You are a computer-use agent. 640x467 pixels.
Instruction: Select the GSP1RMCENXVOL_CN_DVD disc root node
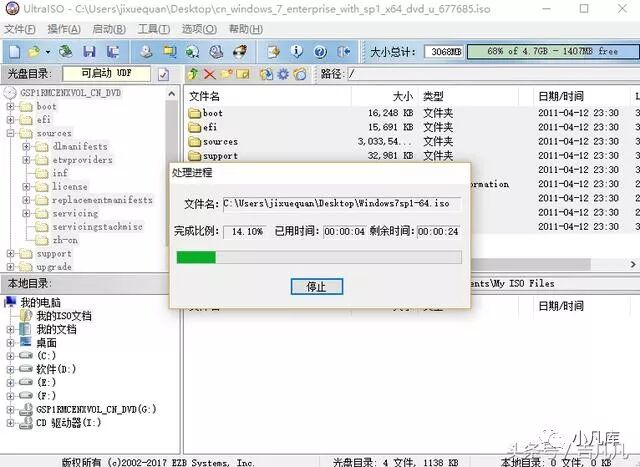point(71,93)
